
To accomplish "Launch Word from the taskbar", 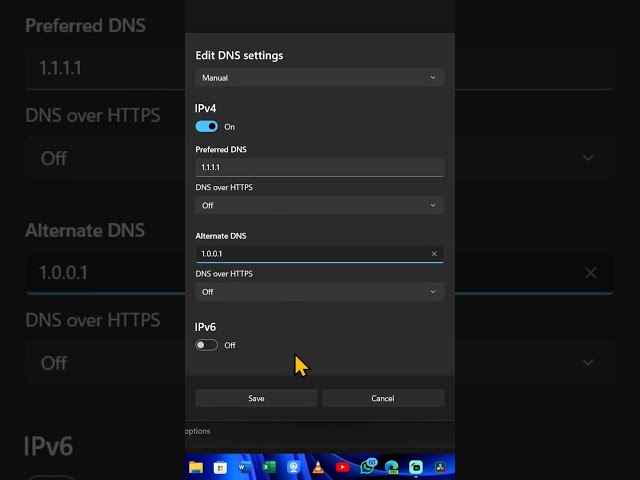I will point(245,467).
